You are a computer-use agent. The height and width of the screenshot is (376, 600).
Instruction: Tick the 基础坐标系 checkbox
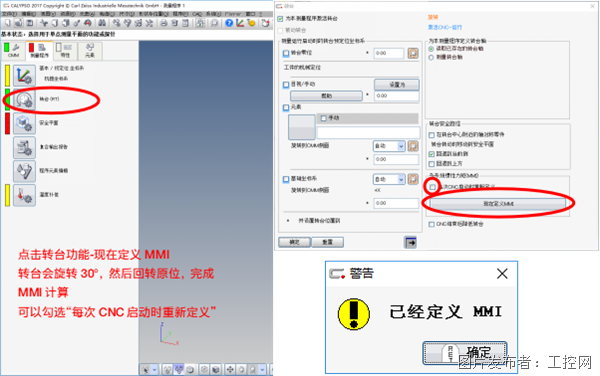pos(286,179)
